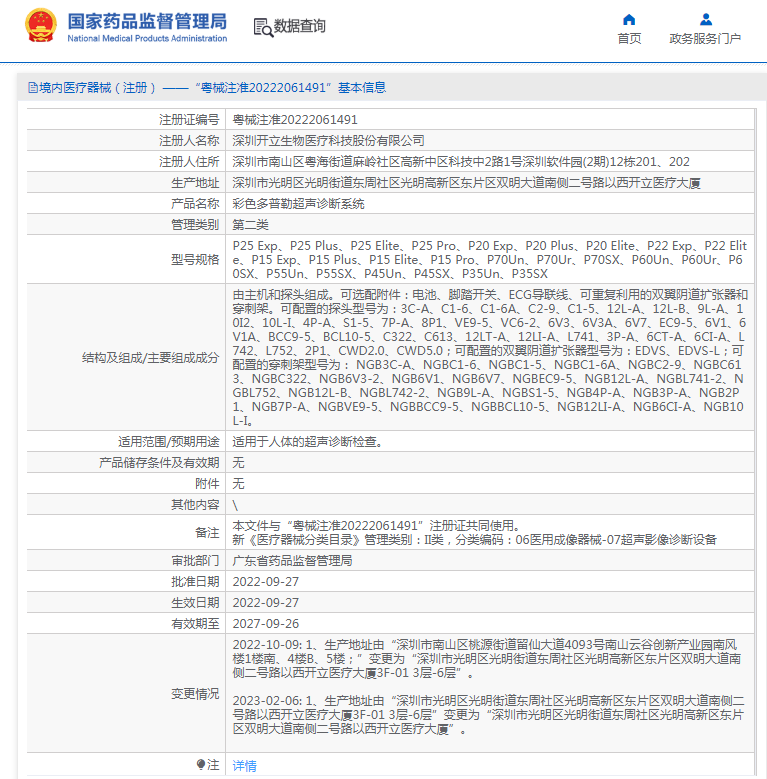The image size is (767, 779).
Task: Click the national emblem logo
Action: click(41, 25)
